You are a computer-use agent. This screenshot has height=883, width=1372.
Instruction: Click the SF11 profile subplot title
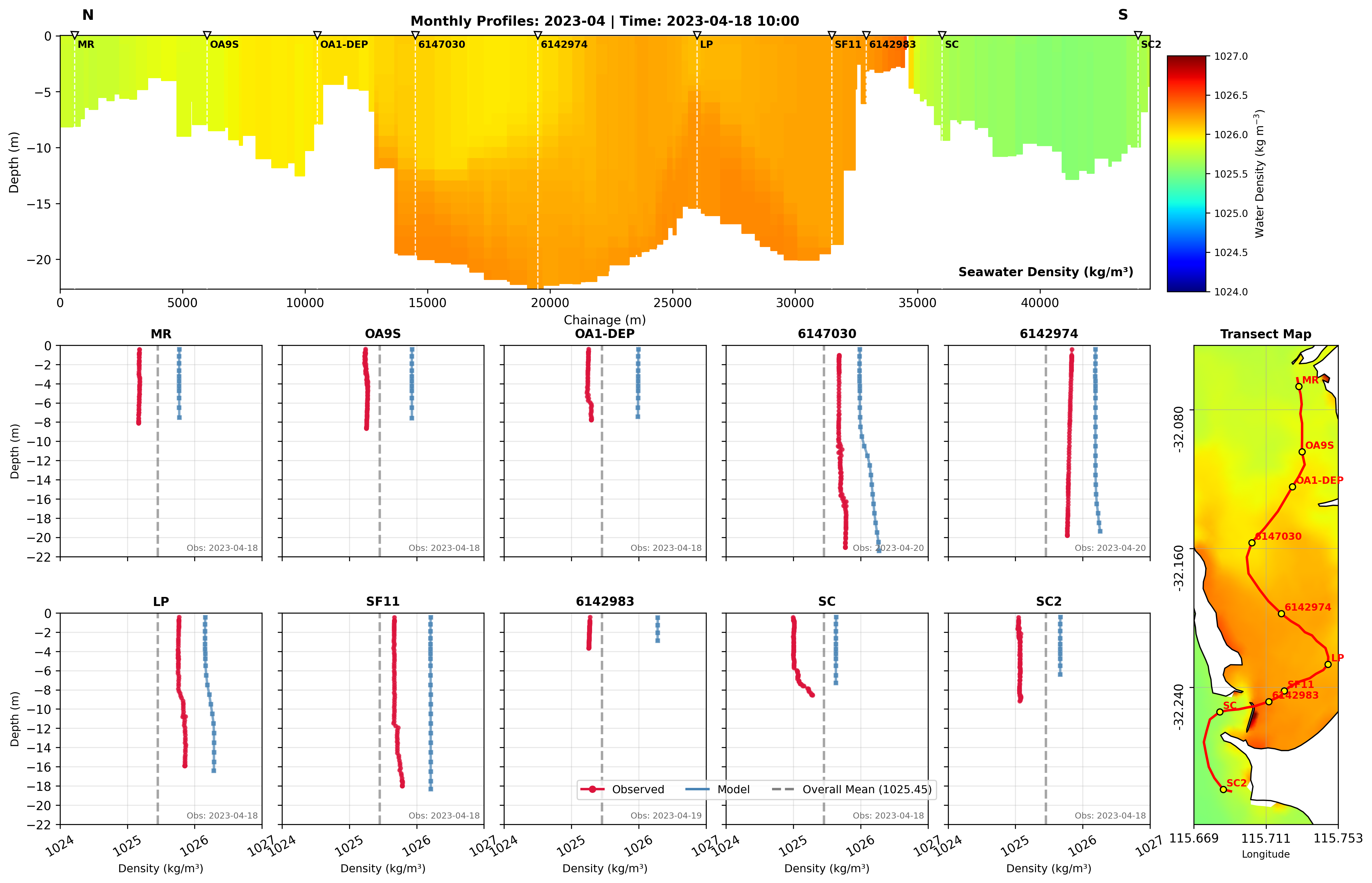[382, 602]
